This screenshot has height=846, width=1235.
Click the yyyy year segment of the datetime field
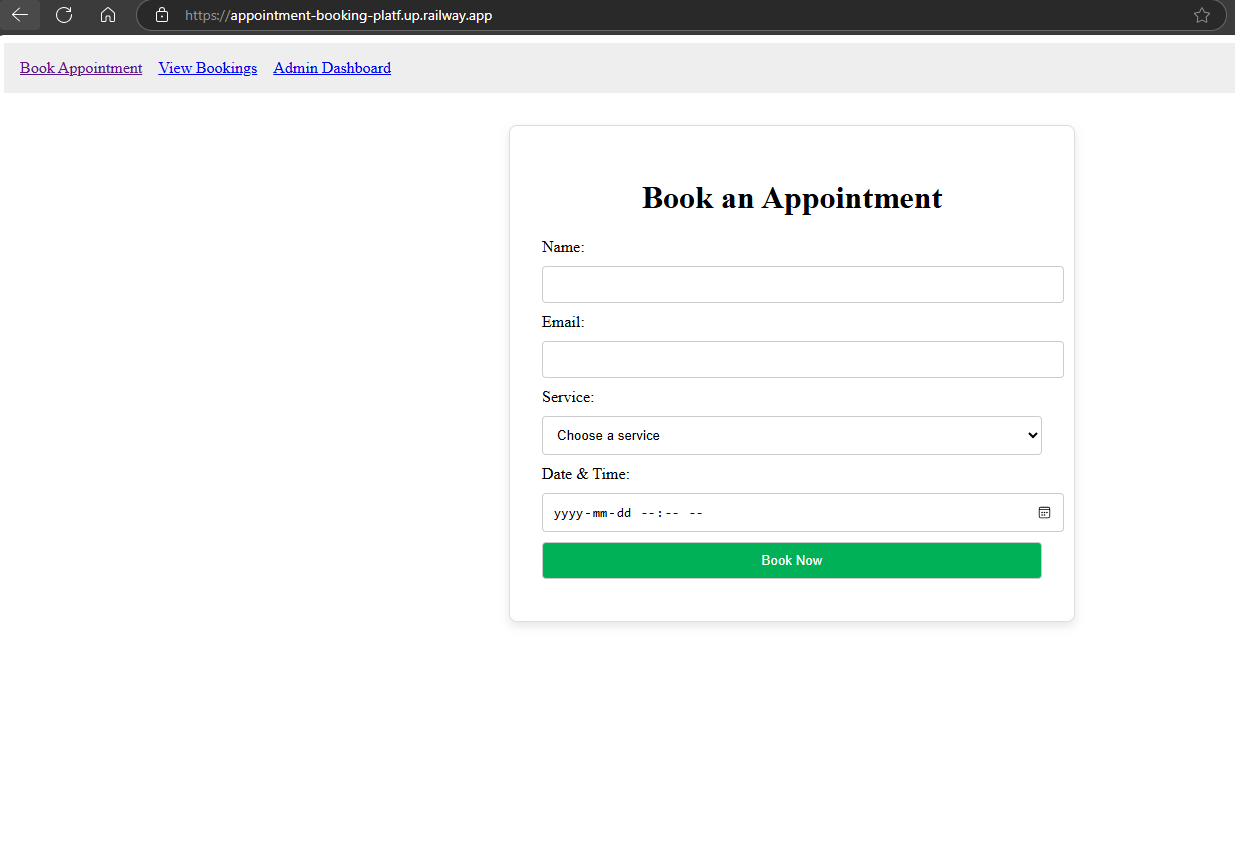click(x=566, y=512)
